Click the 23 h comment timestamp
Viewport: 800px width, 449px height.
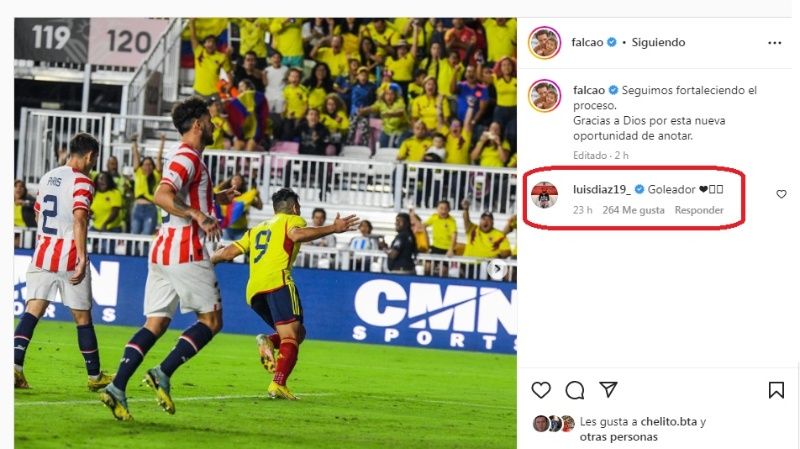[582, 210]
